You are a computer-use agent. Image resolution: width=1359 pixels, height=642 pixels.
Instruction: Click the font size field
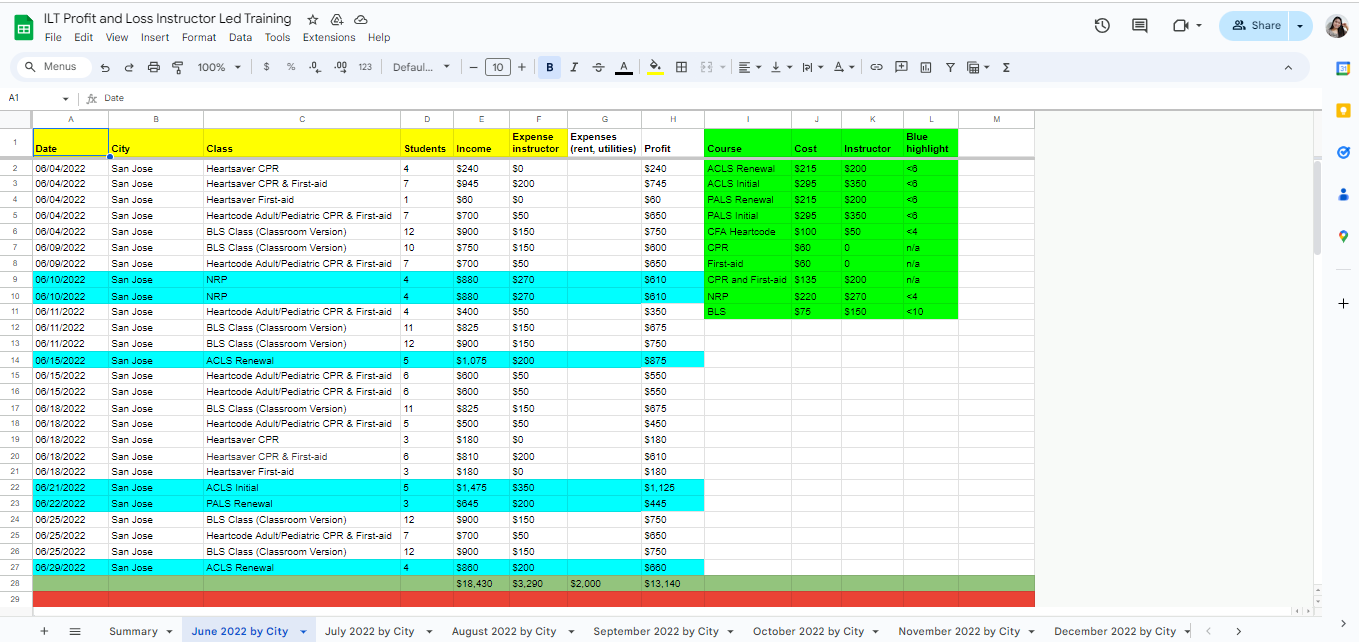click(497, 67)
